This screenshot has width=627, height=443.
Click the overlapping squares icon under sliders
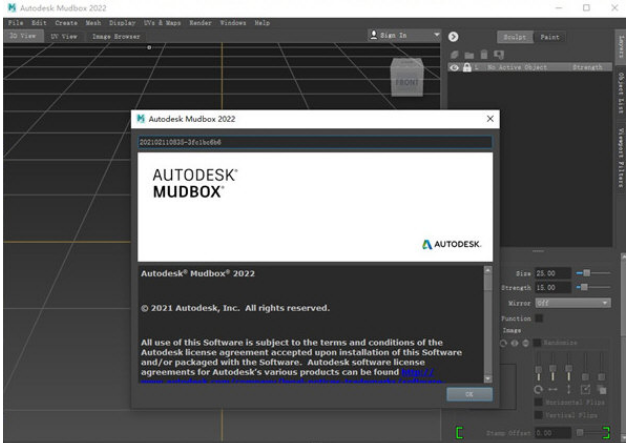click(601, 389)
